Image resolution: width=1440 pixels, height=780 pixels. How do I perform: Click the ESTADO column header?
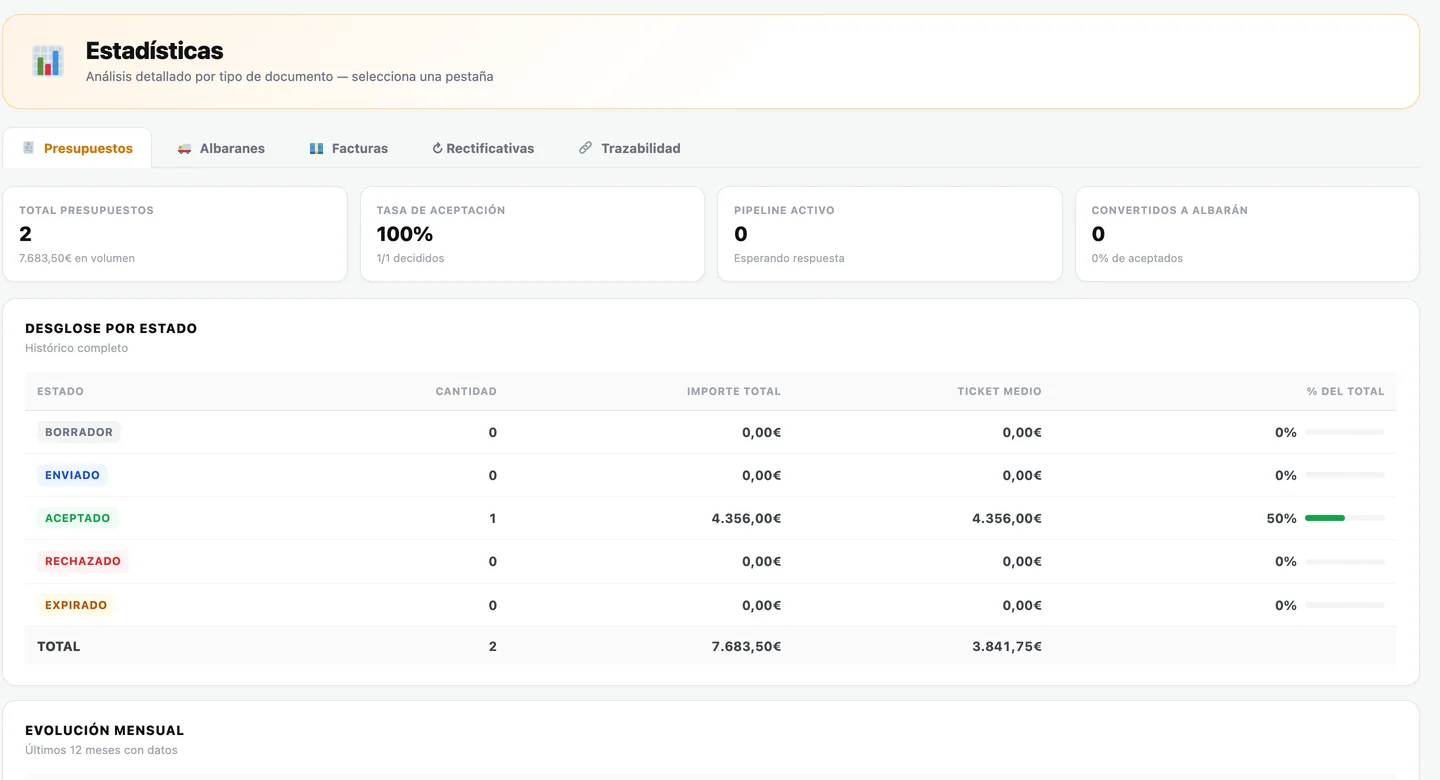tap(60, 391)
